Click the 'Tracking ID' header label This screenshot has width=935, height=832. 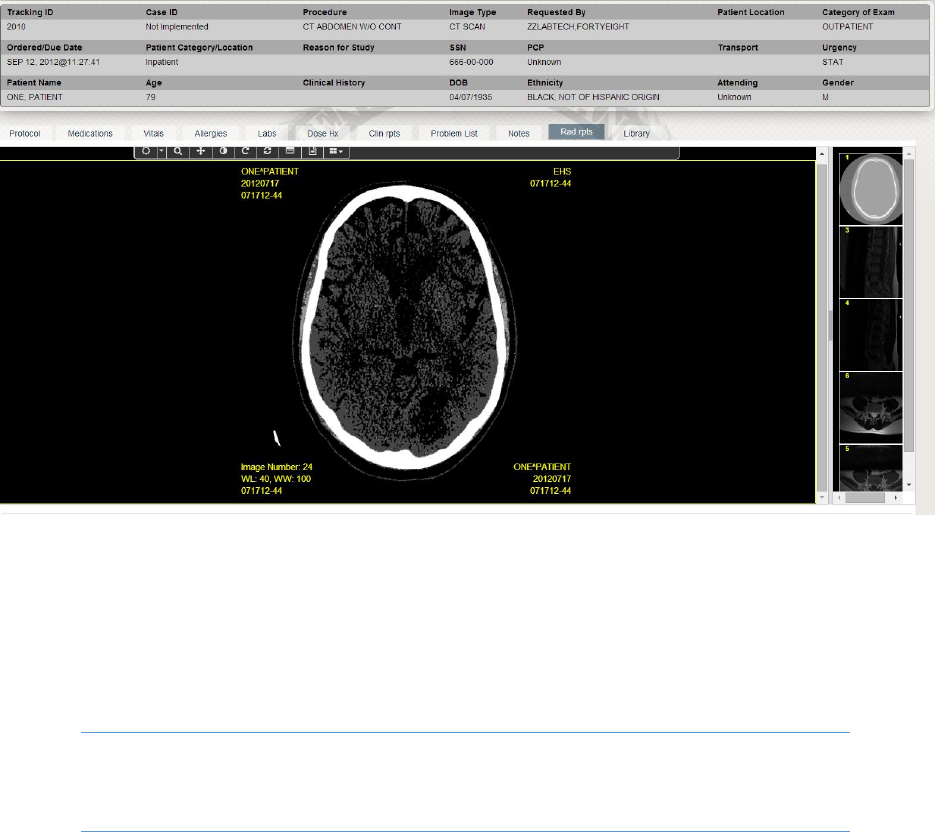pos(30,12)
